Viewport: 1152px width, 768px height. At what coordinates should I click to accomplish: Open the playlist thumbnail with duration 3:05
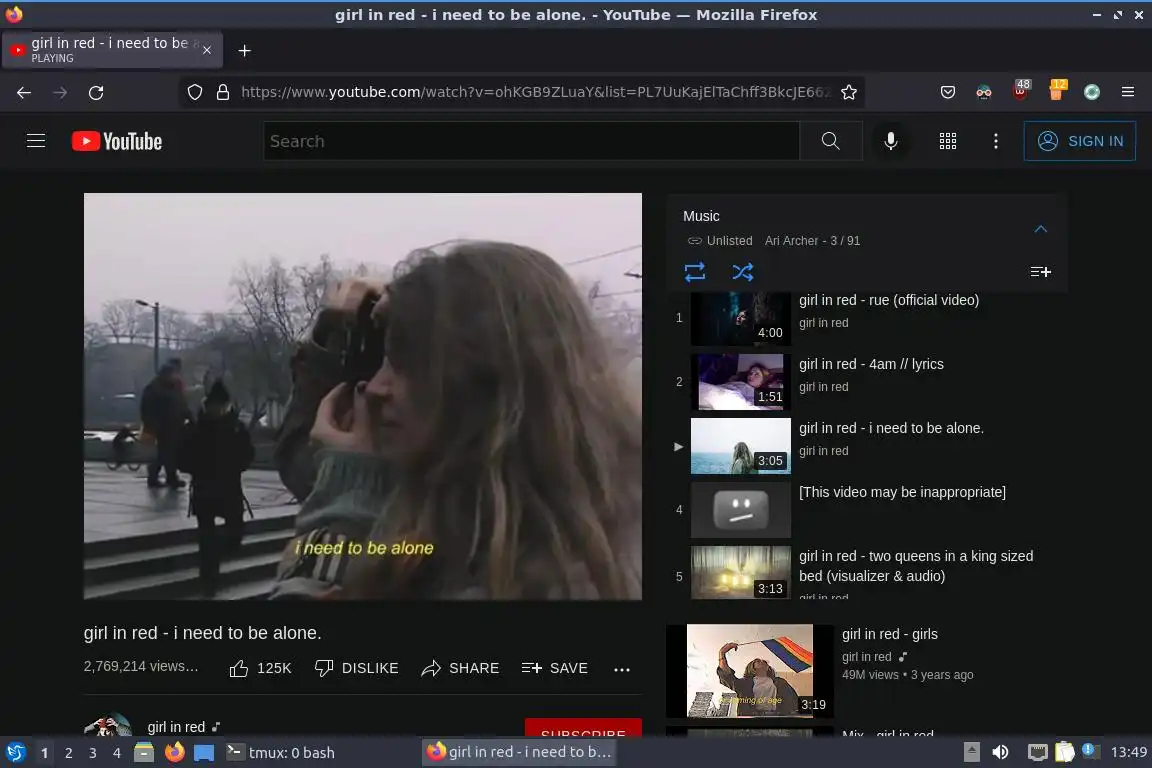point(741,446)
